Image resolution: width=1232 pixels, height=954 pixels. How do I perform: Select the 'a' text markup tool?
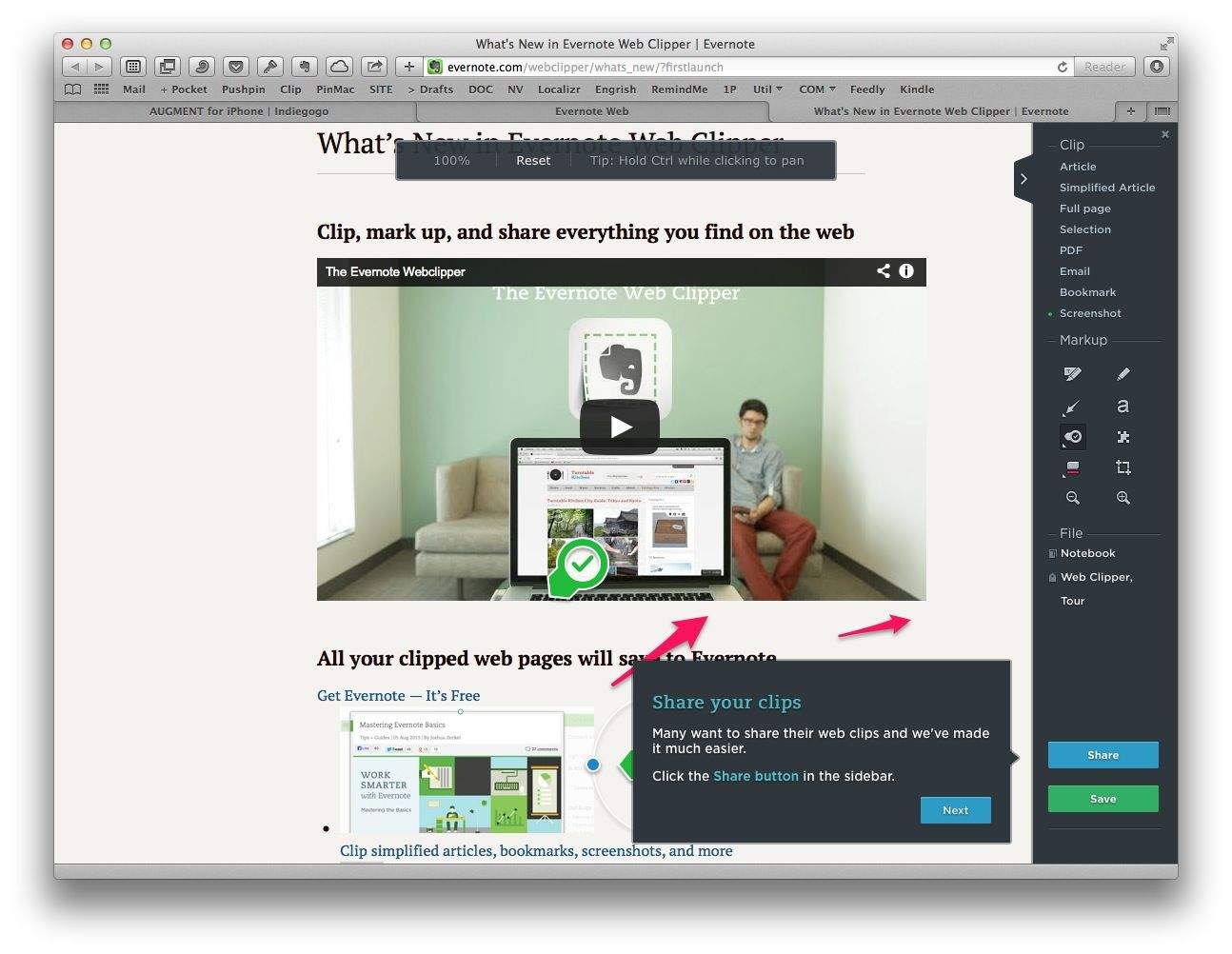[1123, 407]
